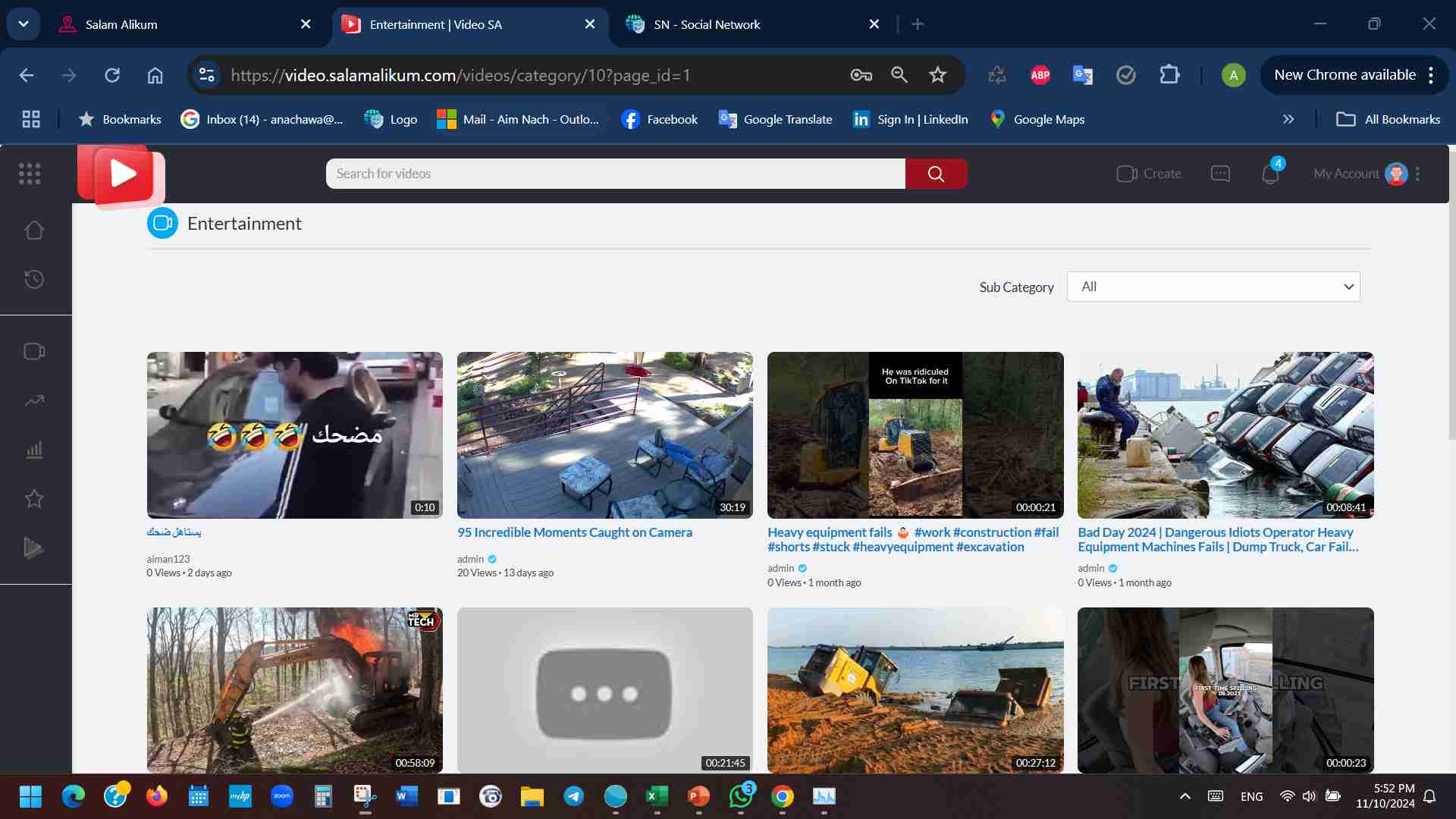Click the red Video SA play logo
Viewport: 1456px width, 819px height.
(x=121, y=175)
